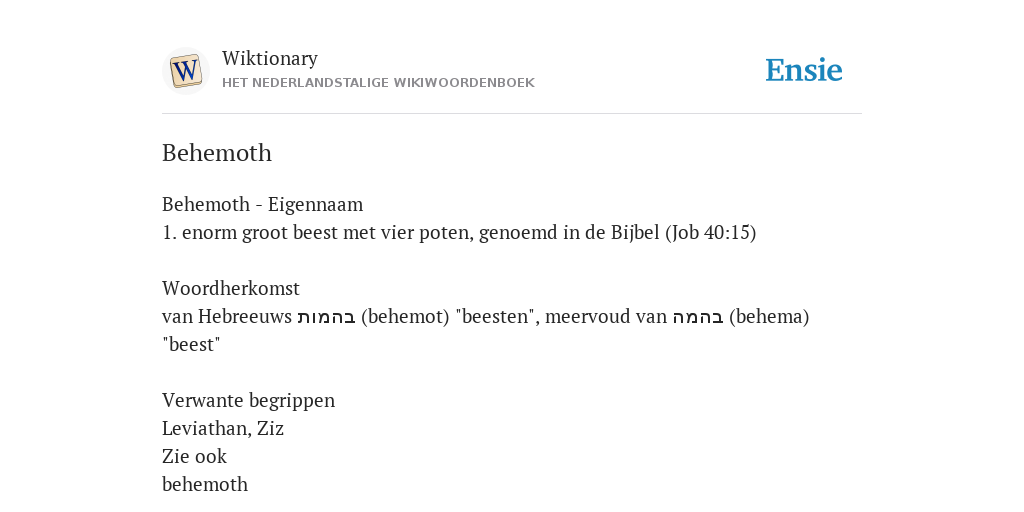
Task: Select the subtitle 'Het Nederlandstalige Wikiwoordenboek'
Action: [378, 83]
